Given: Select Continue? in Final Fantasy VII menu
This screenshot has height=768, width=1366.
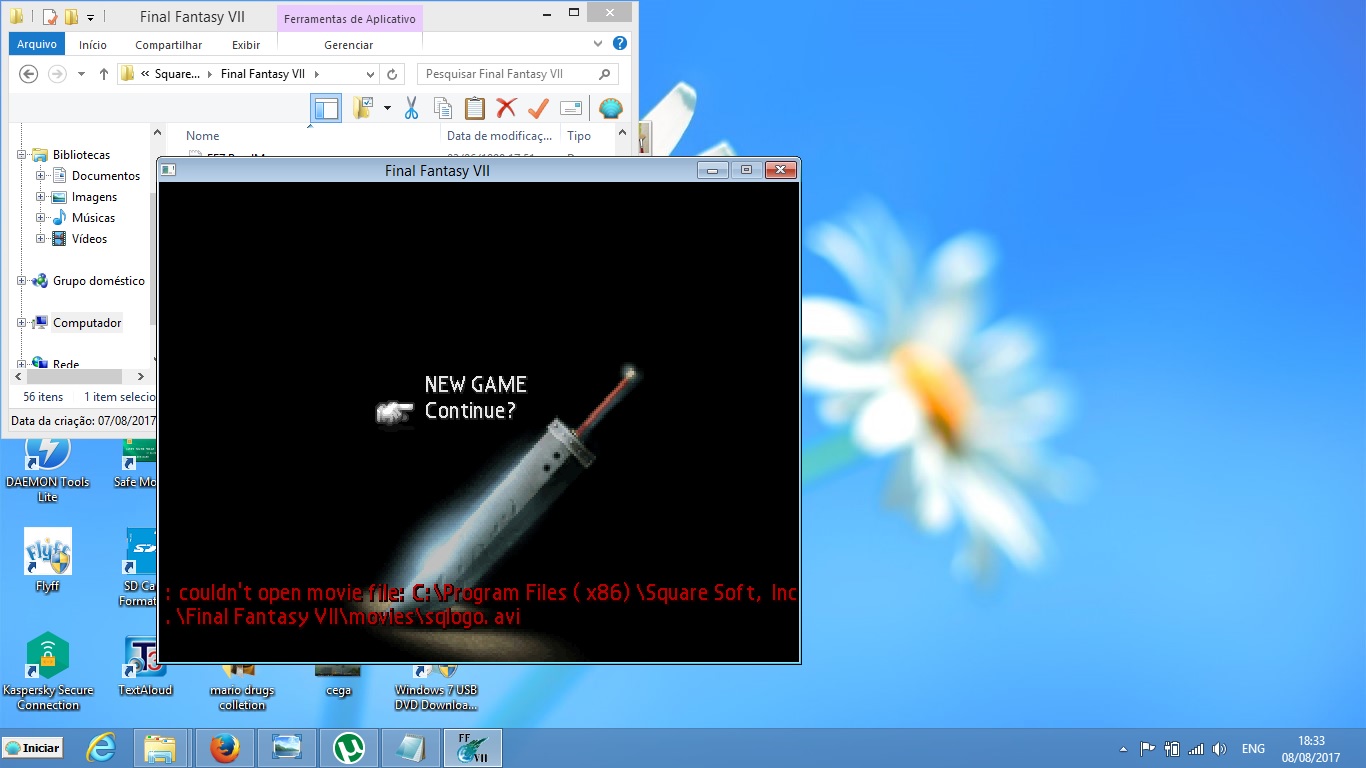Looking at the screenshot, I should 470,410.
